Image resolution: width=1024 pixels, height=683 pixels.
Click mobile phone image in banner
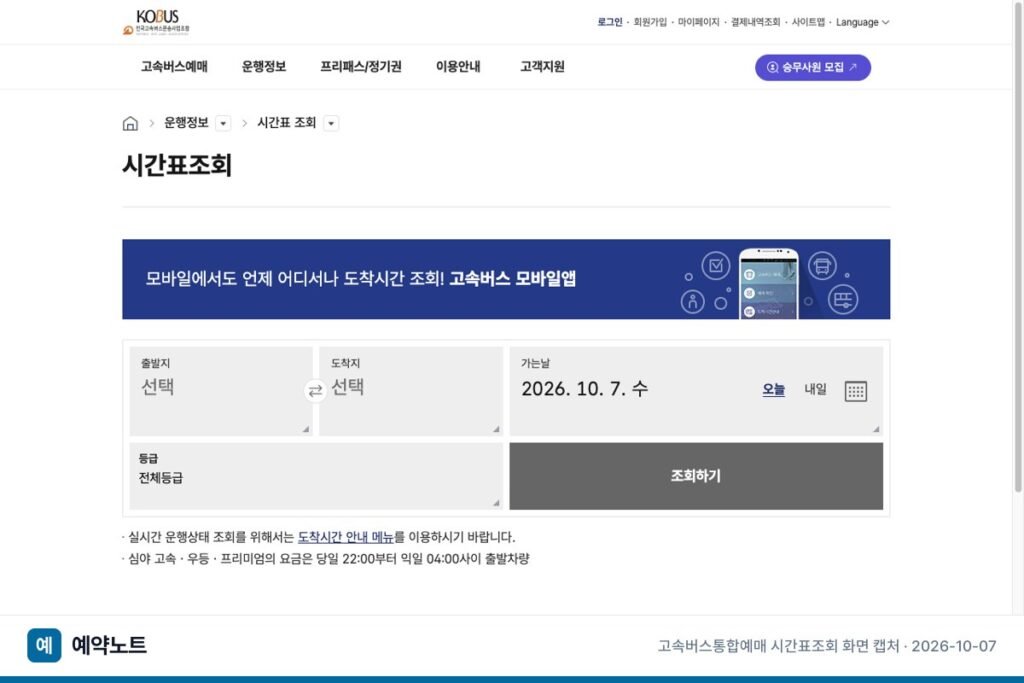(769, 283)
